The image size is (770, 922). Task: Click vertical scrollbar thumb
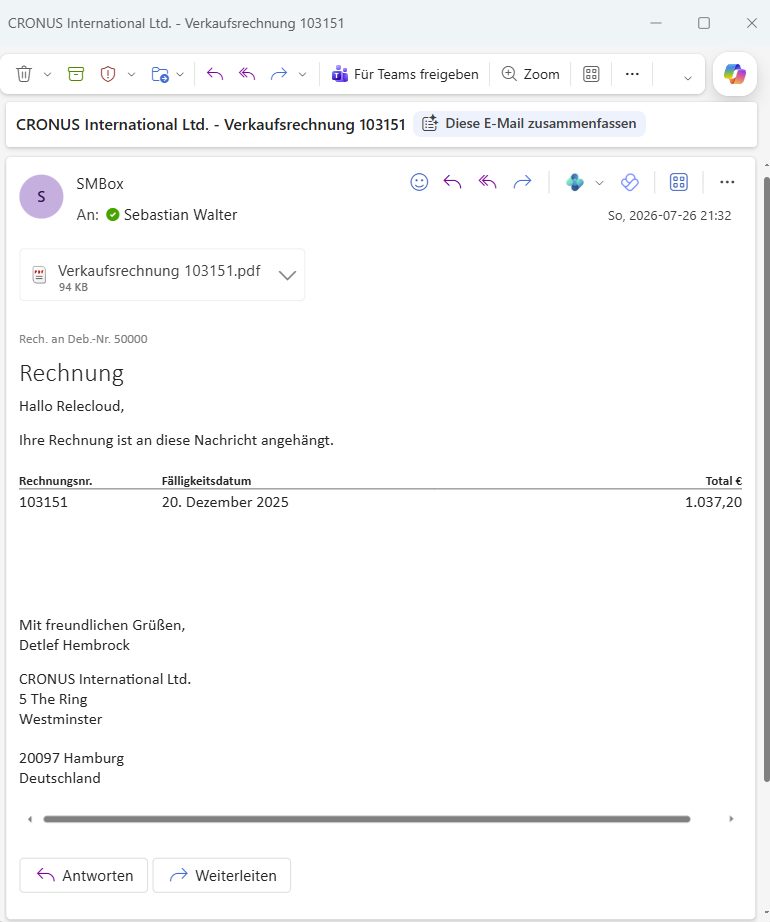(766, 479)
